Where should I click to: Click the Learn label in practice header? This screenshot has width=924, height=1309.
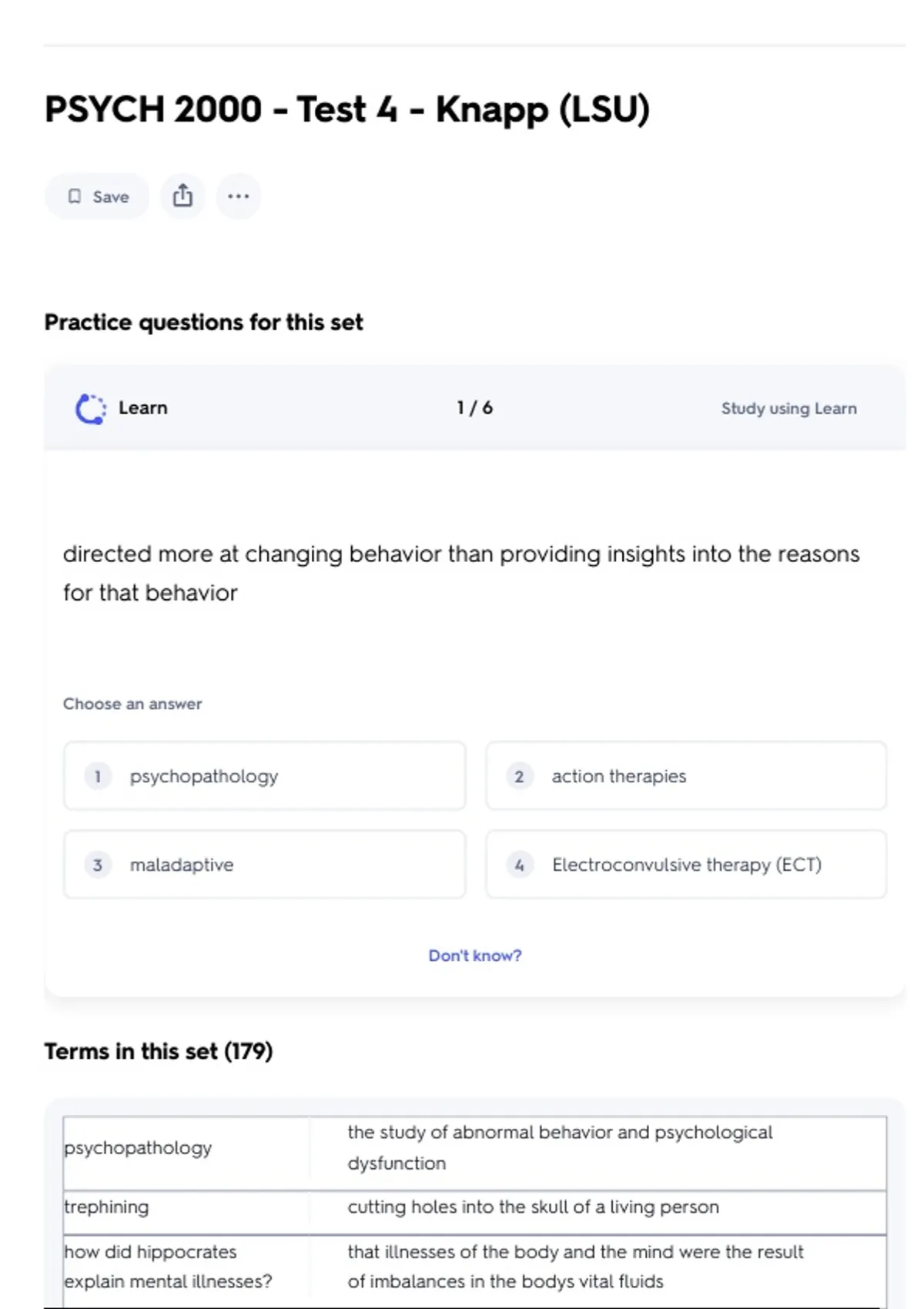pos(142,408)
